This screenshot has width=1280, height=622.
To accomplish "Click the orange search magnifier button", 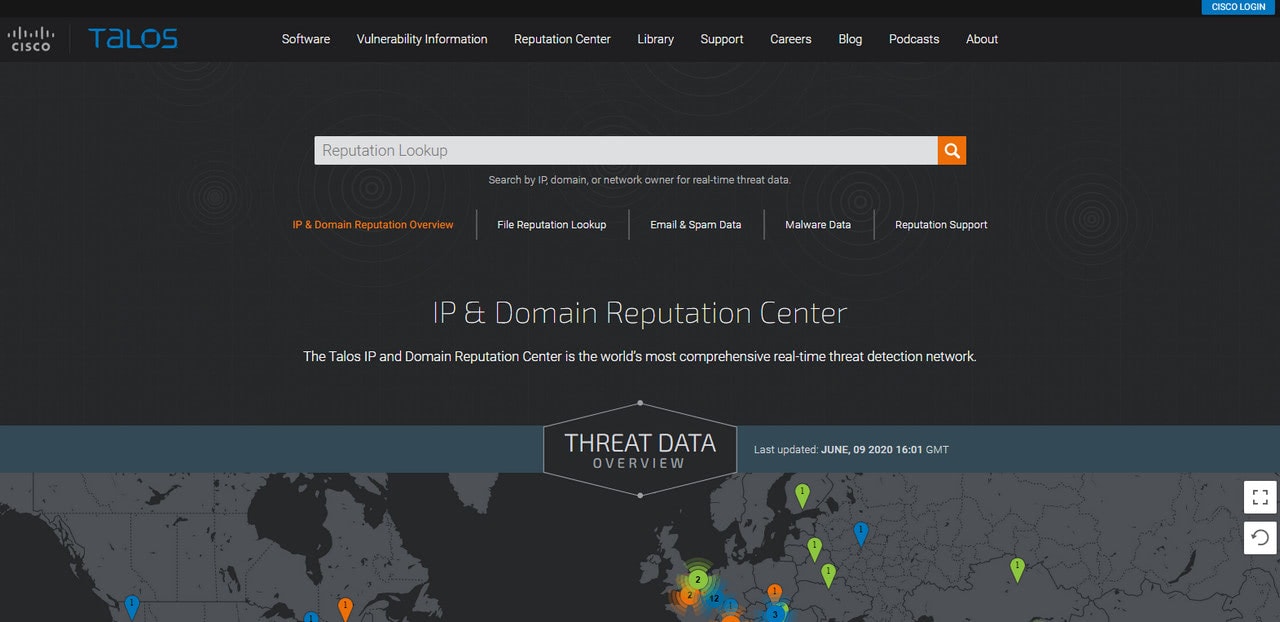I will click(952, 151).
